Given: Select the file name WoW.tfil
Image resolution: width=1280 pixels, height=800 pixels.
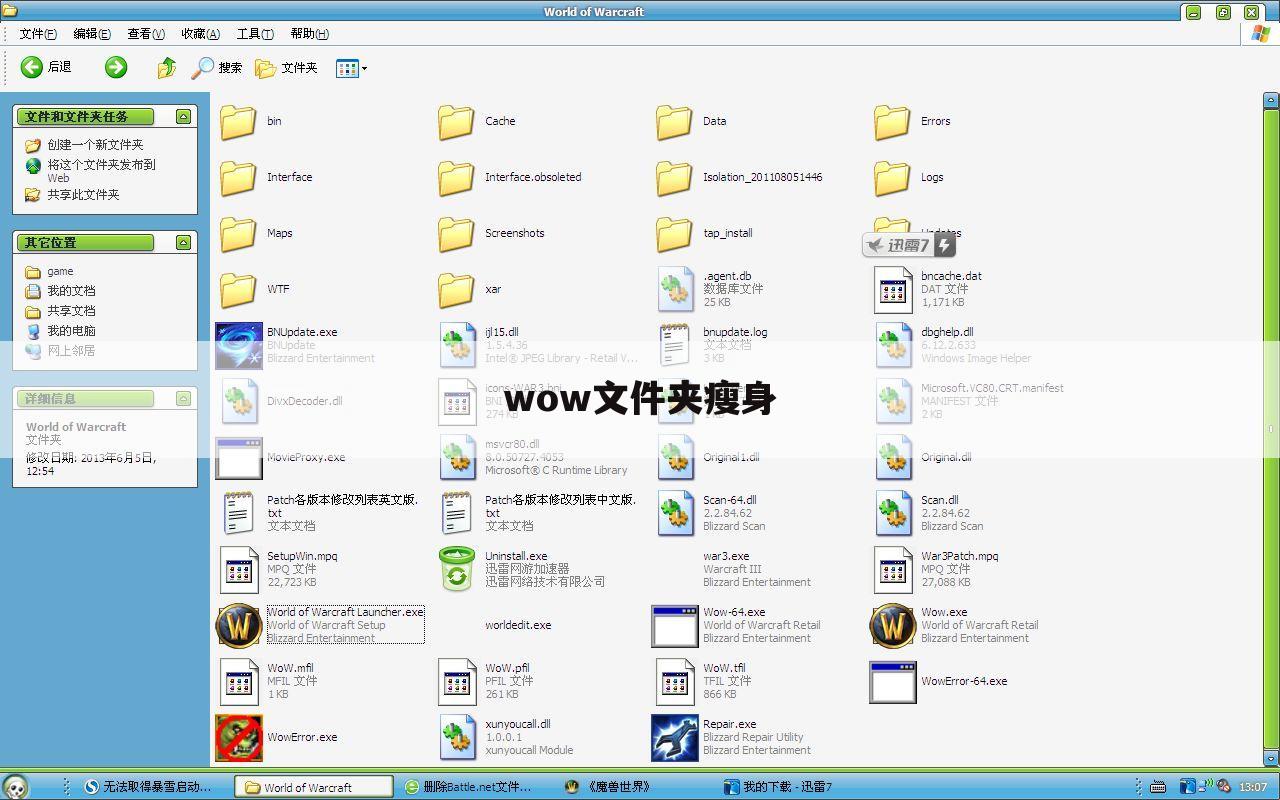Looking at the screenshot, I should [724, 668].
